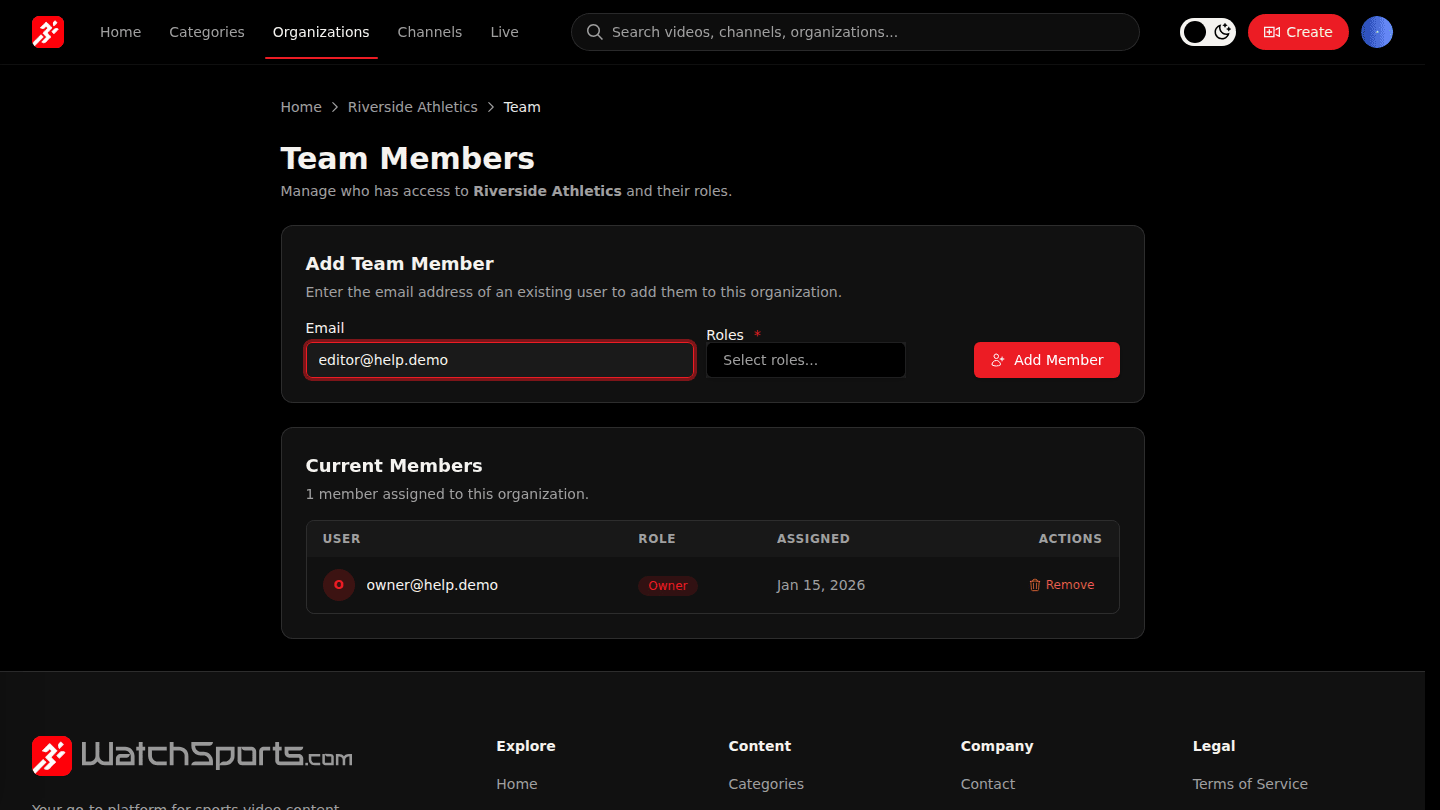Viewport: 1440px width, 810px height.
Task: Open the Select roles dropdown
Action: coord(806,360)
